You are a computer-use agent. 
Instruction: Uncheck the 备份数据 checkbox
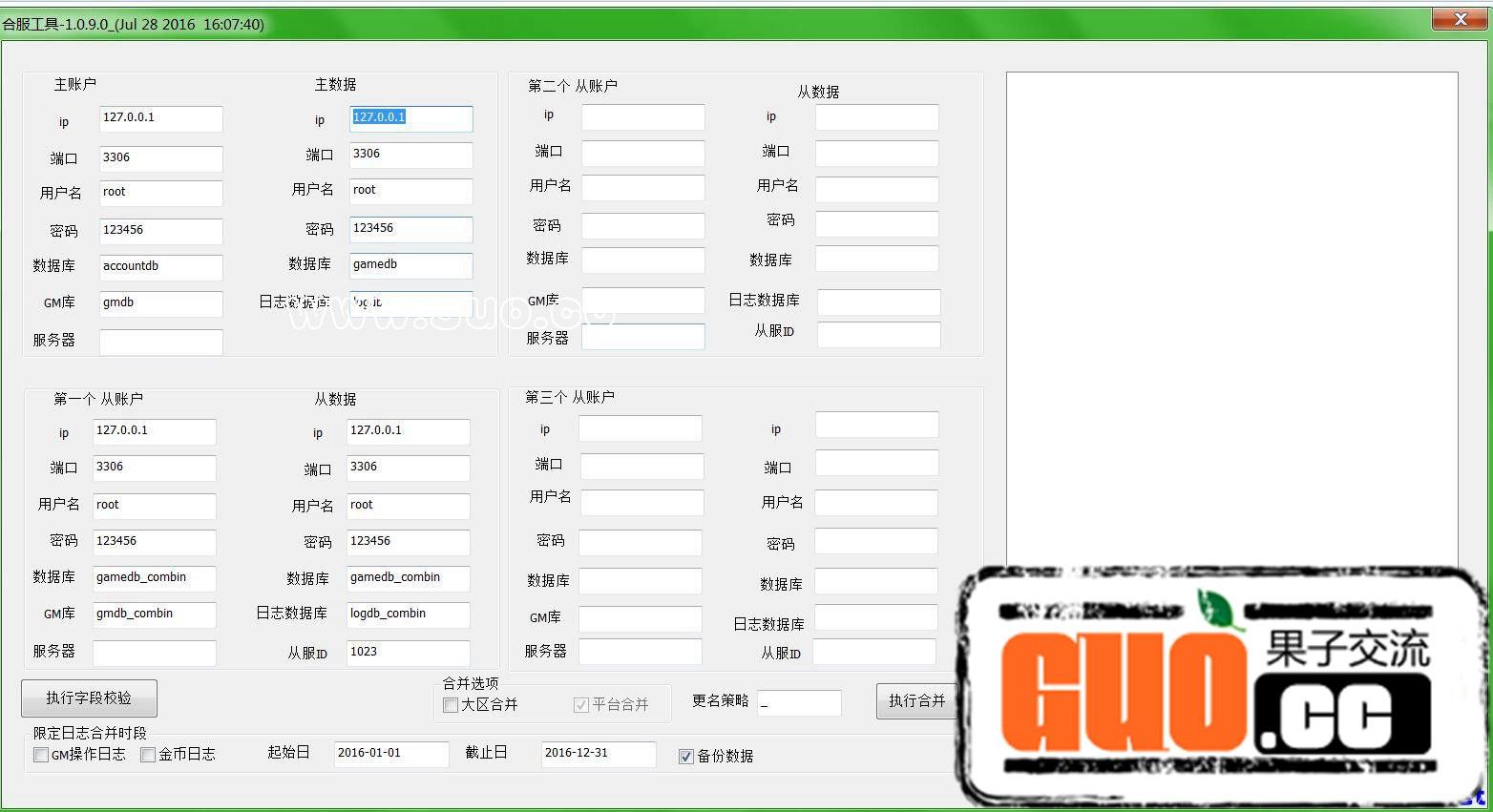click(x=685, y=757)
